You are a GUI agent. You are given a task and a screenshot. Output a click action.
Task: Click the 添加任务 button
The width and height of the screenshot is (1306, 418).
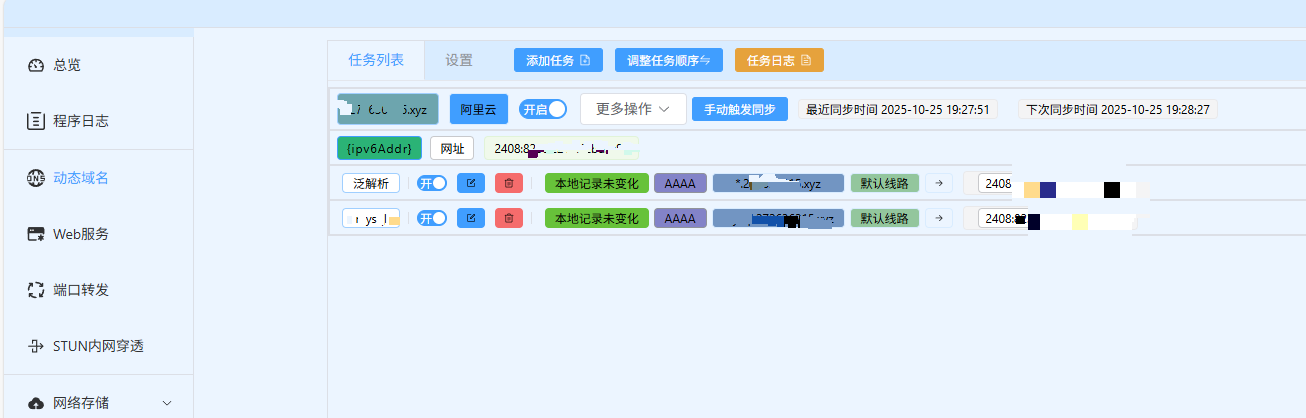[x=558, y=60]
